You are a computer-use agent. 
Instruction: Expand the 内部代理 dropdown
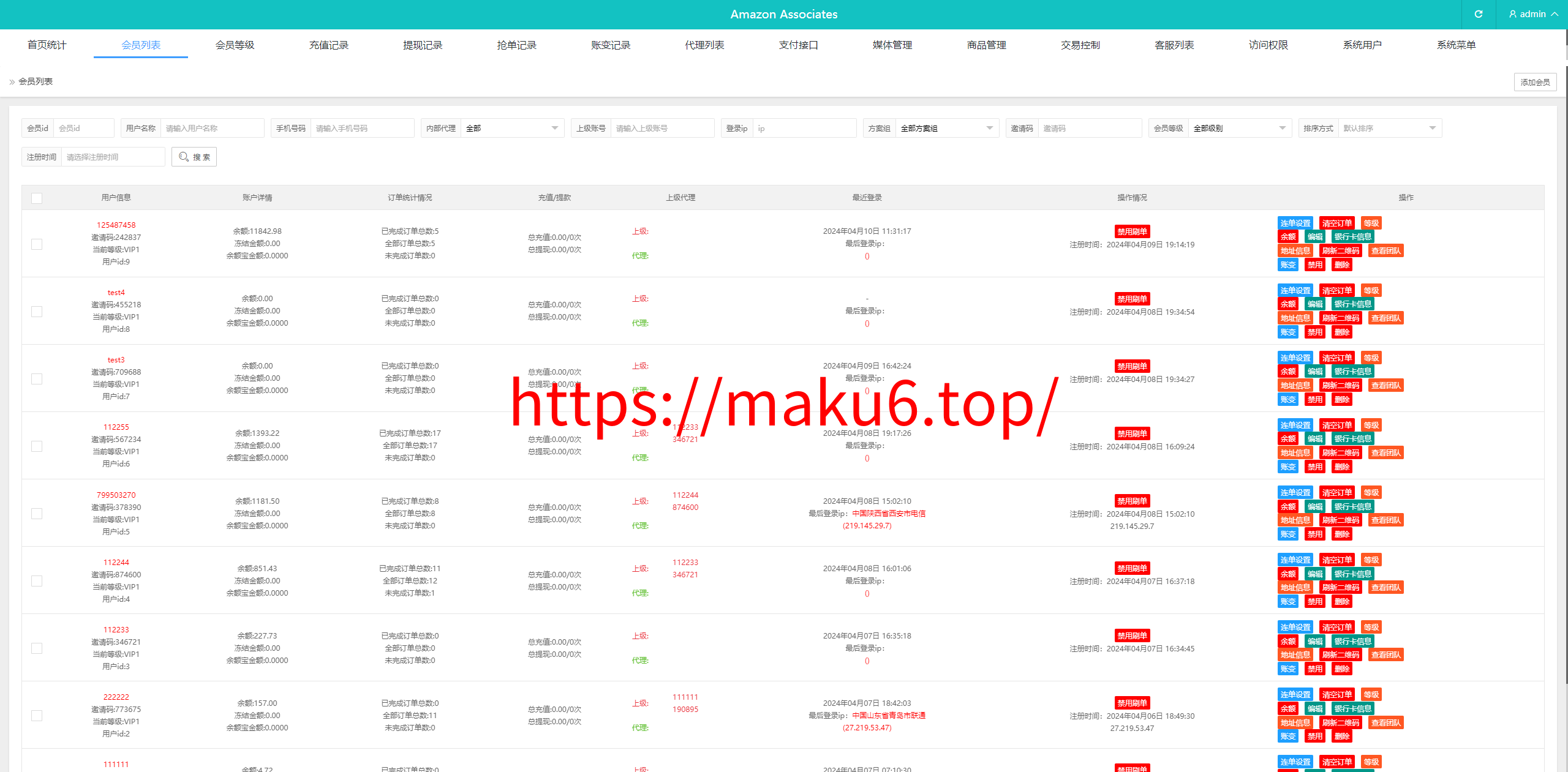click(x=512, y=128)
